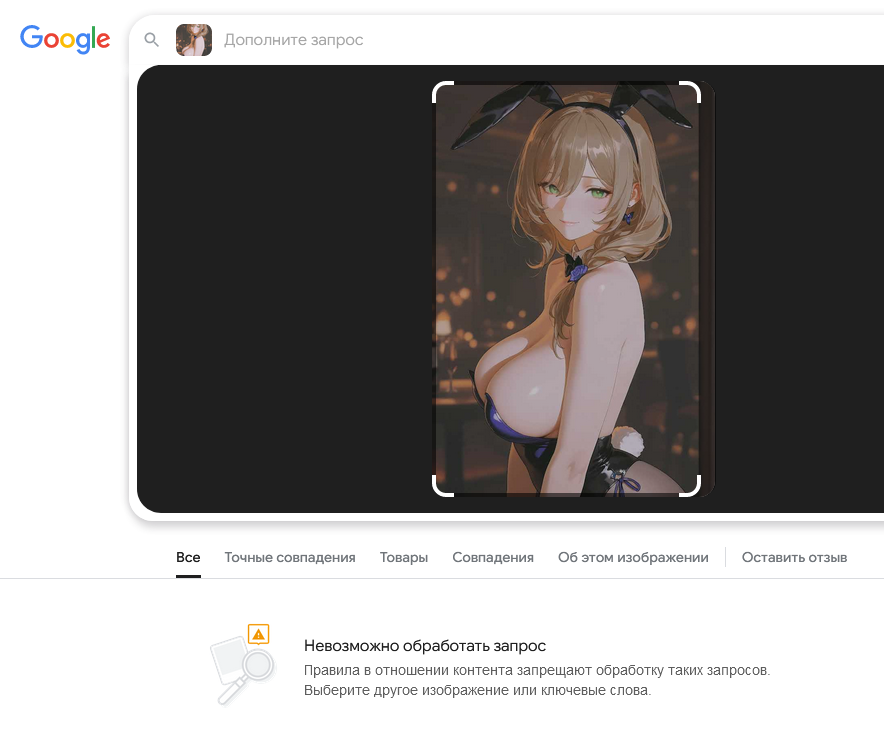
Task: Click bottom-left crop corner handle
Action: [x=442, y=487]
